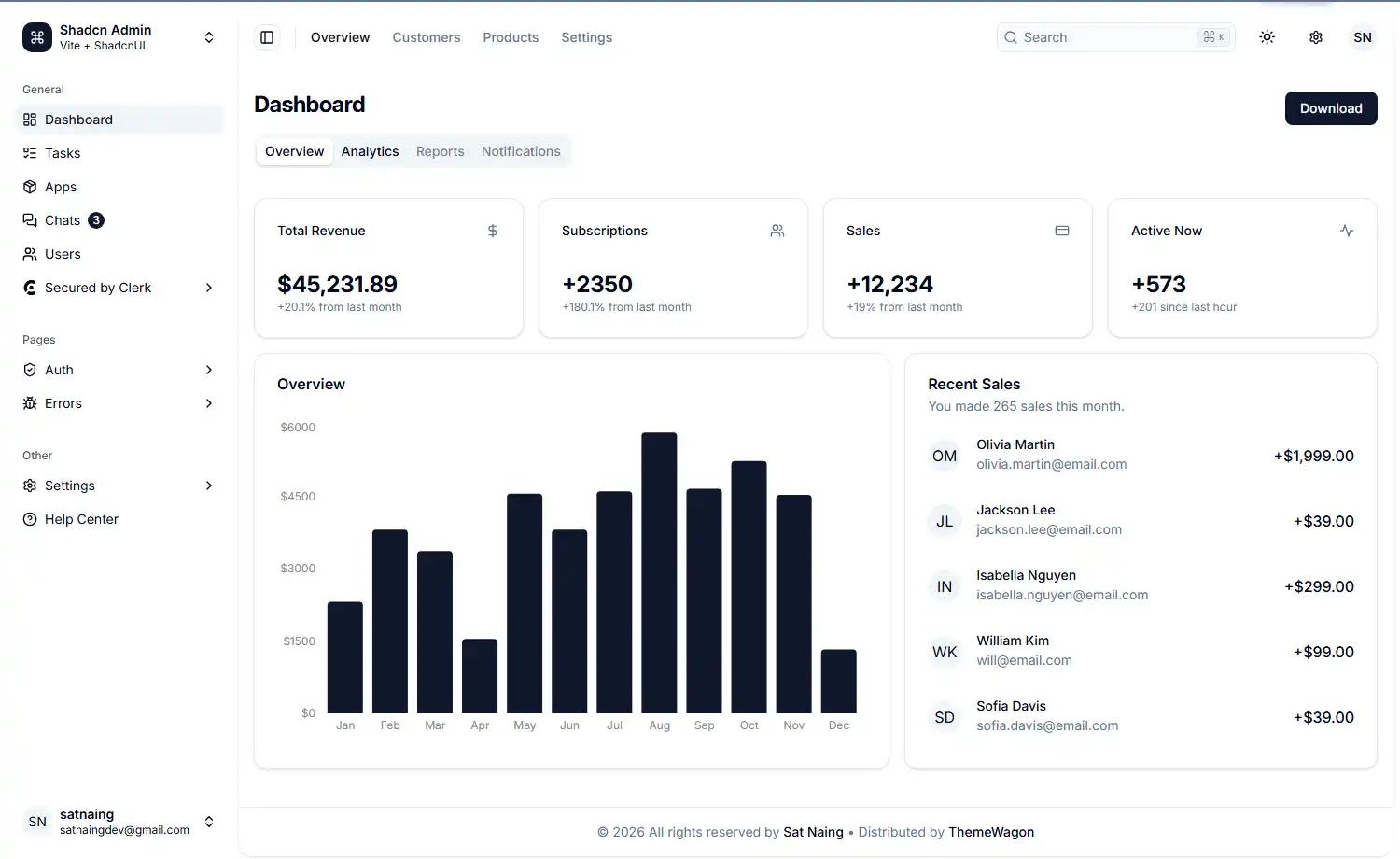This screenshot has height=859, width=1400.
Task: Click the card icon on Sales card
Action: point(1062,231)
